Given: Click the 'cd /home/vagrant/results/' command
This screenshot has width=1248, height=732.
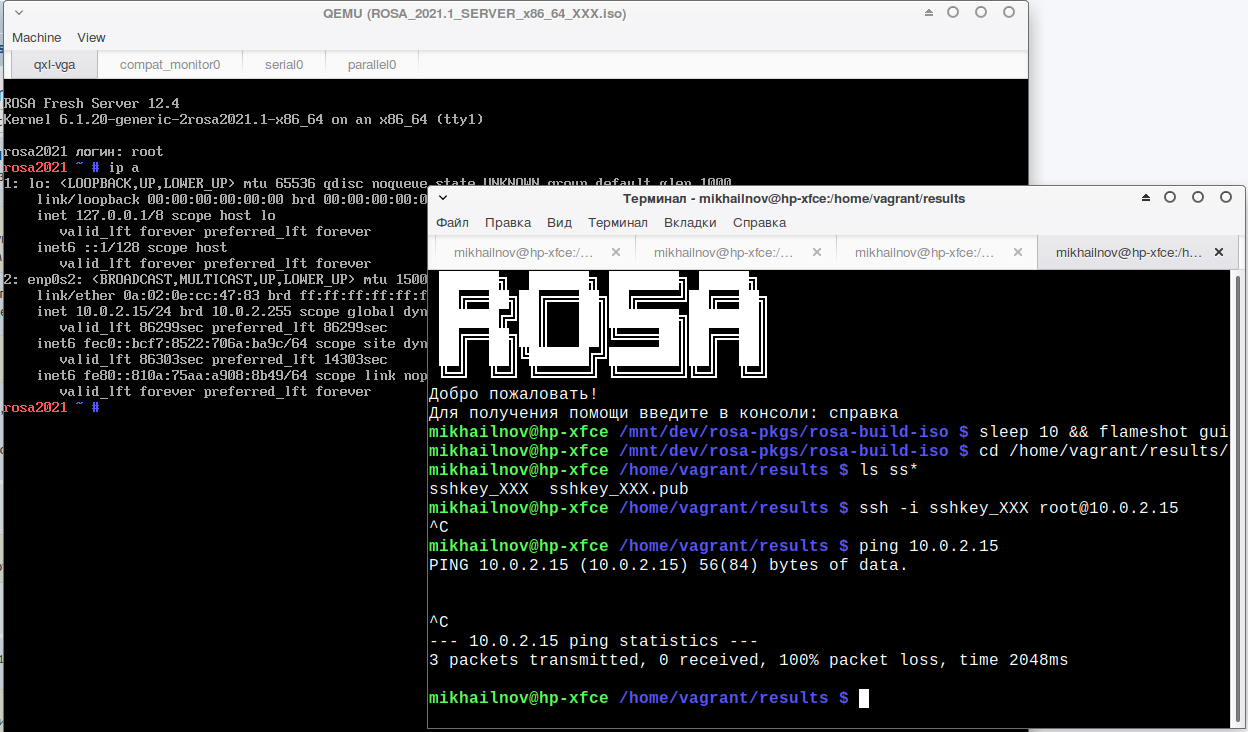Looking at the screenshot, I should [x=1103, y=451].
